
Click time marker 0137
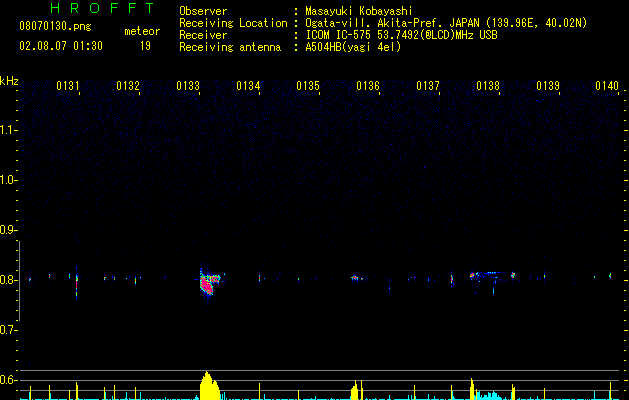click(428, 86)
